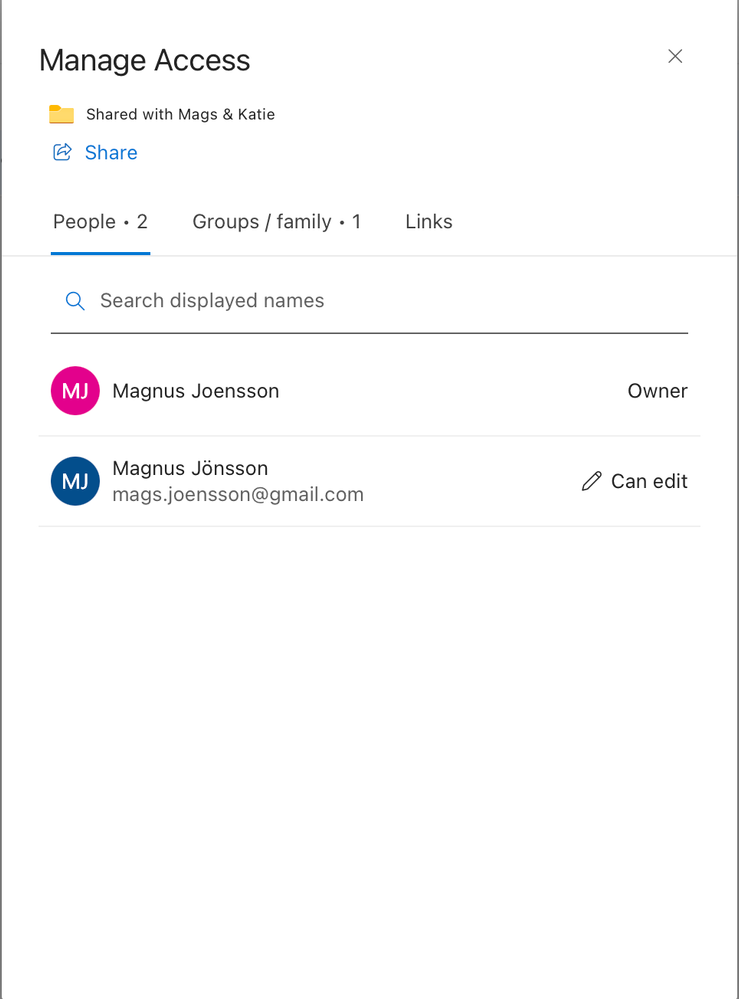739x999 pixels.
Task: Click the mags.joensson@gmail.com email address
Action: click(238, 494)
